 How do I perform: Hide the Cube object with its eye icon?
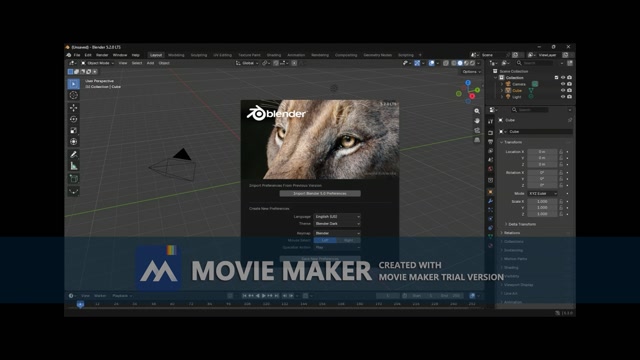(563, 90)
